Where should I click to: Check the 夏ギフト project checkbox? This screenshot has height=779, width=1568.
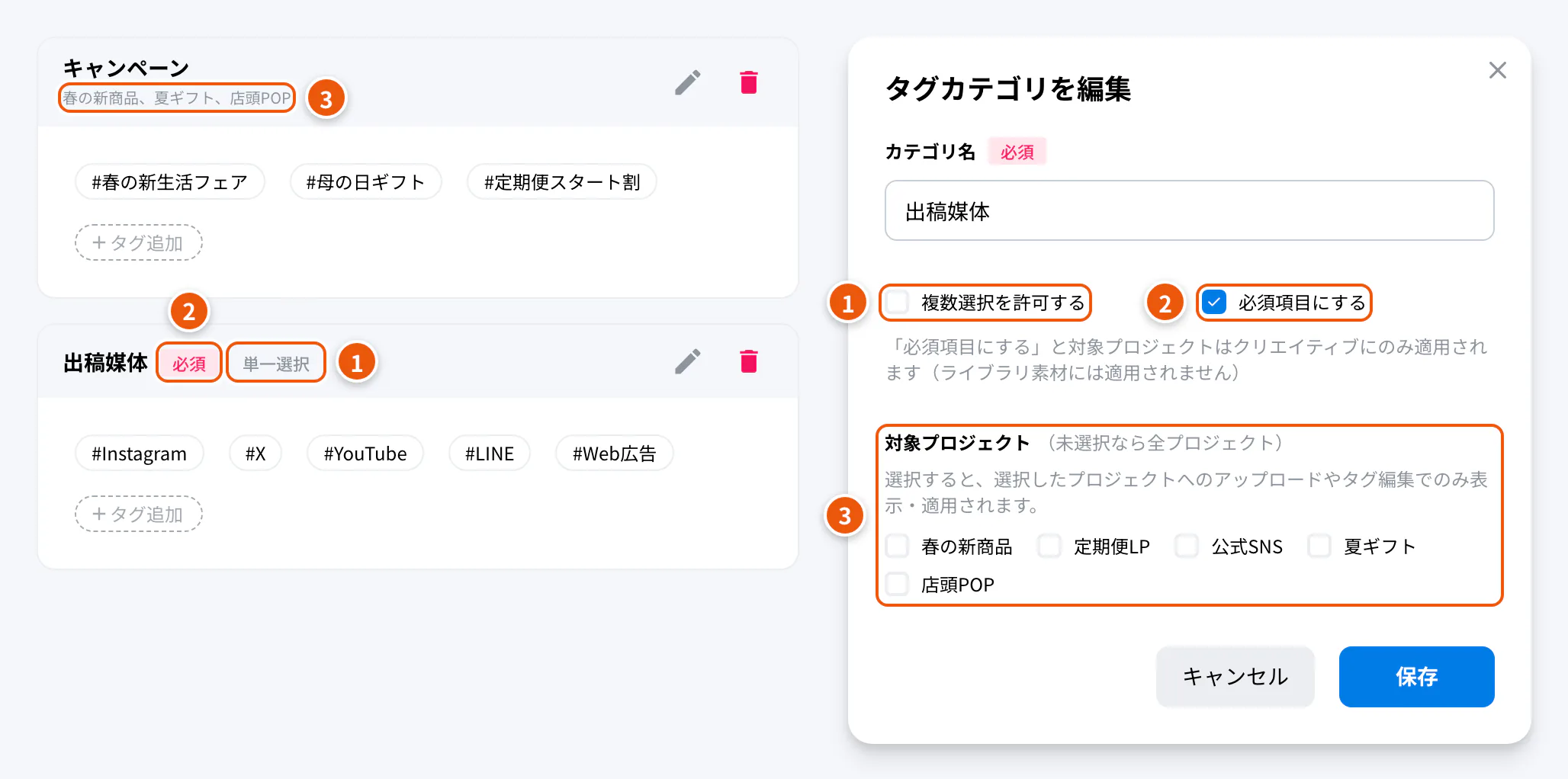tap(1319, 546)
